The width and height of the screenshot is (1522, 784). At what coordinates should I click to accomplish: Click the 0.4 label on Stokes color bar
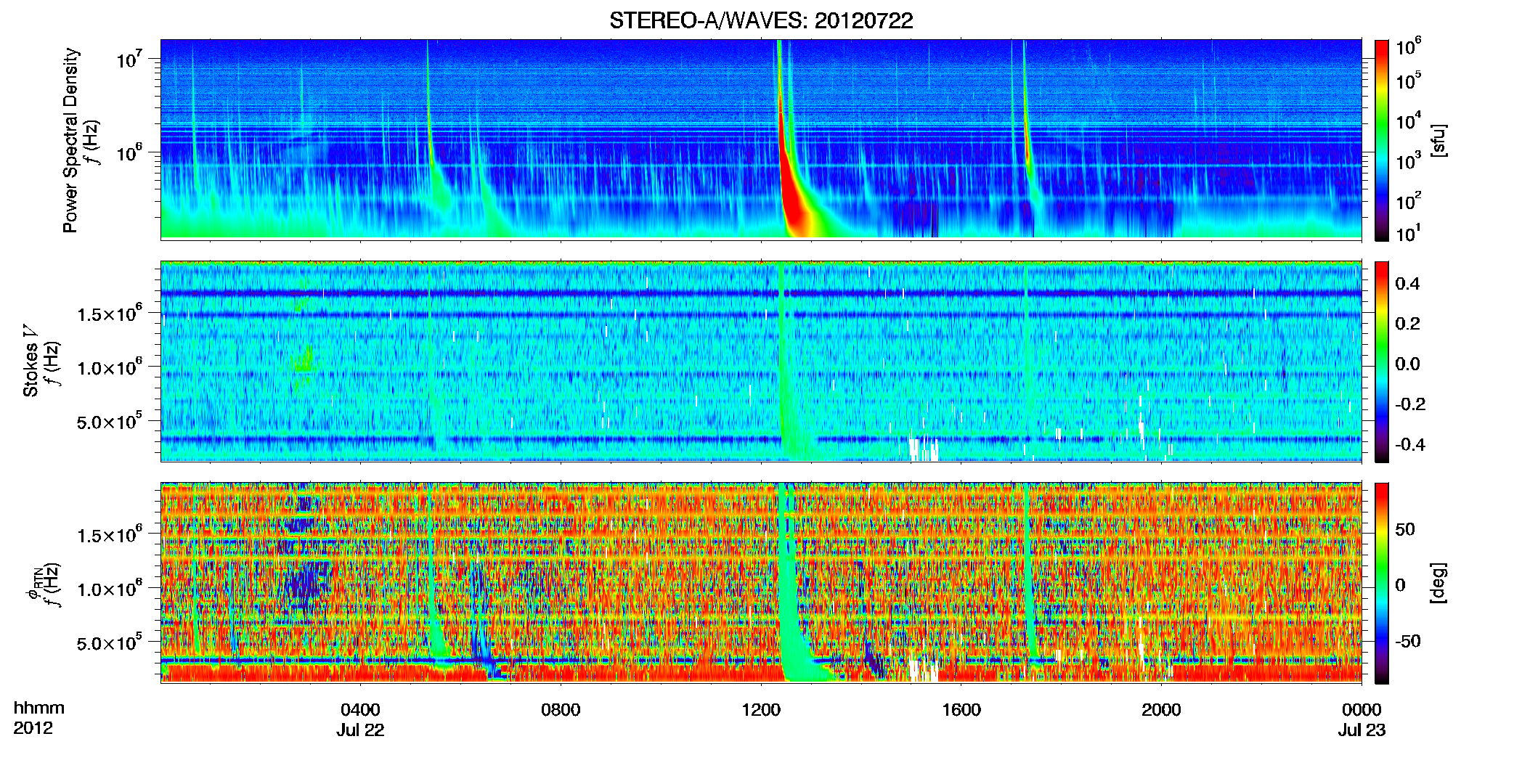point(1407,284)
